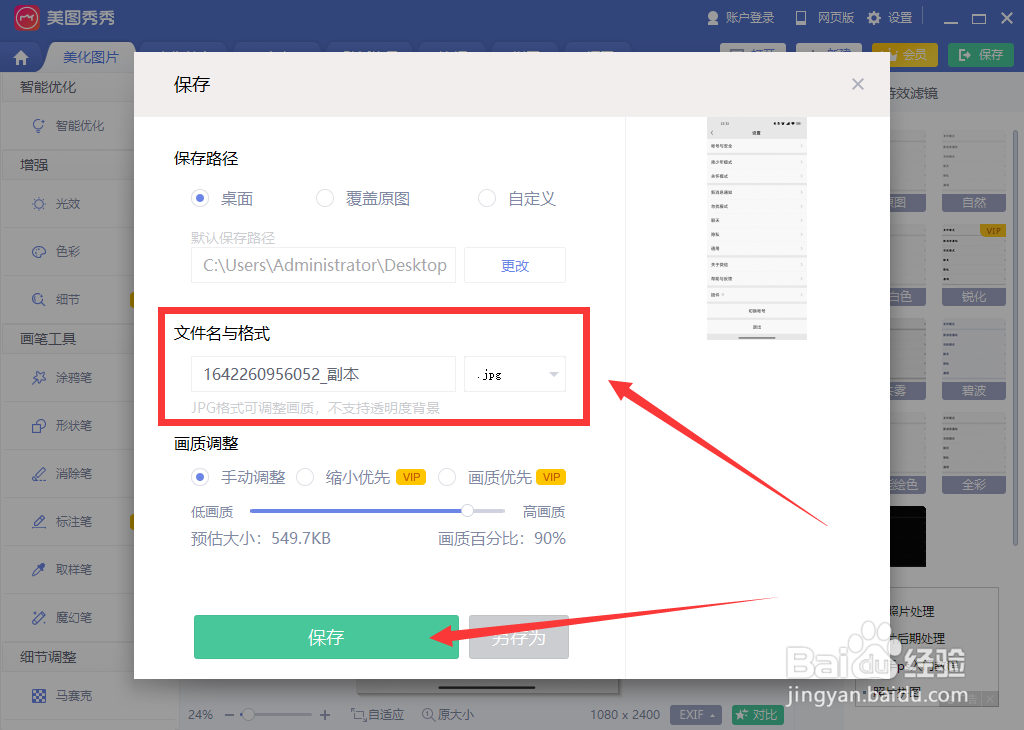Open the .jpg format dropdown
The height and width of the screenshot is (730, 1024).
(x=514, y=374)
